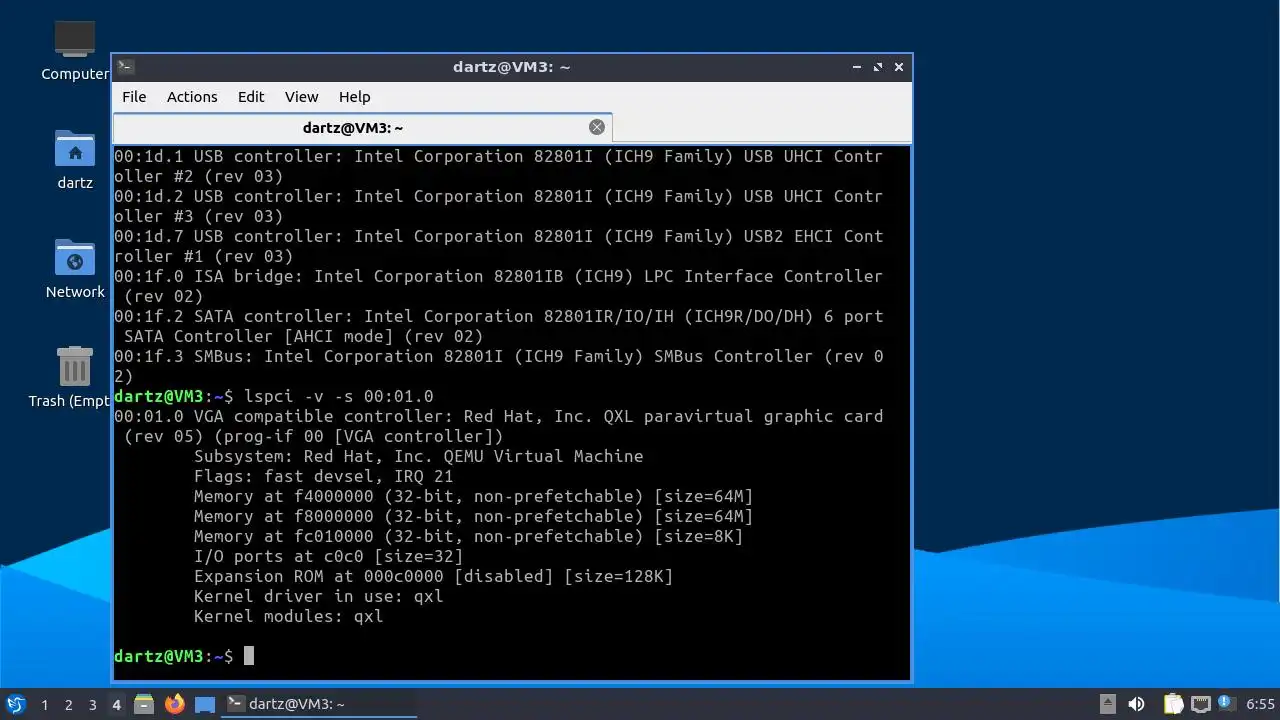Click the 'lspci -v -s 00:01.0' command text
The image size is (1280, 720).
point(339,396)
